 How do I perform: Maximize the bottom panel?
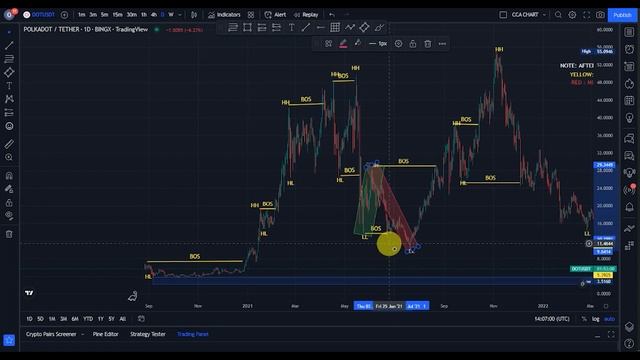point(611,334)
